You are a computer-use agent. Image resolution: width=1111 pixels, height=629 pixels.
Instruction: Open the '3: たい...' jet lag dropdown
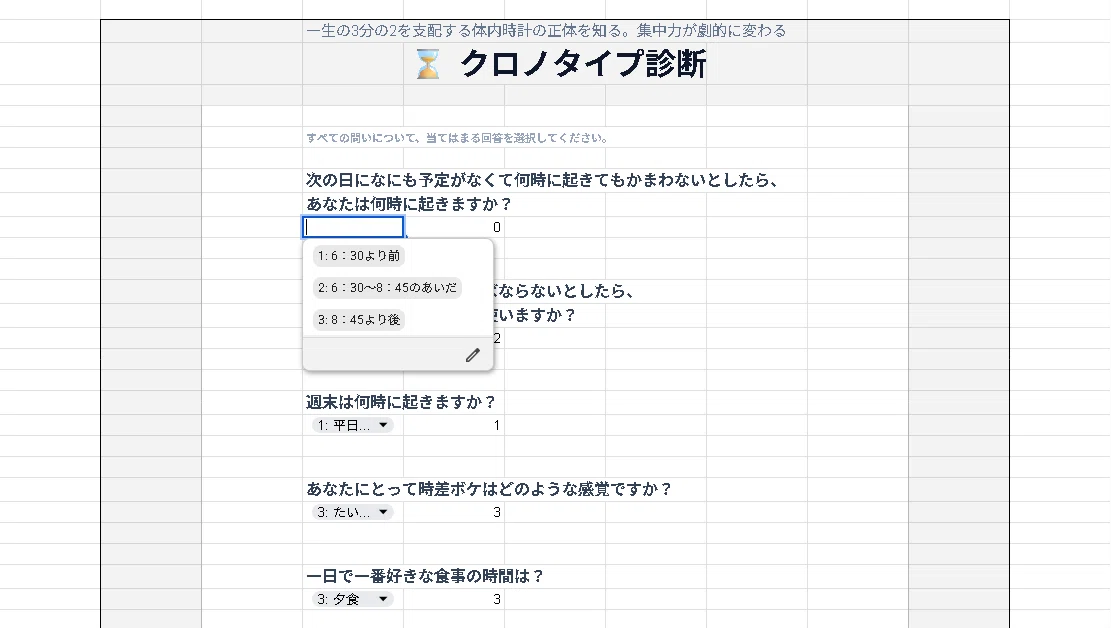click(352, 512)
